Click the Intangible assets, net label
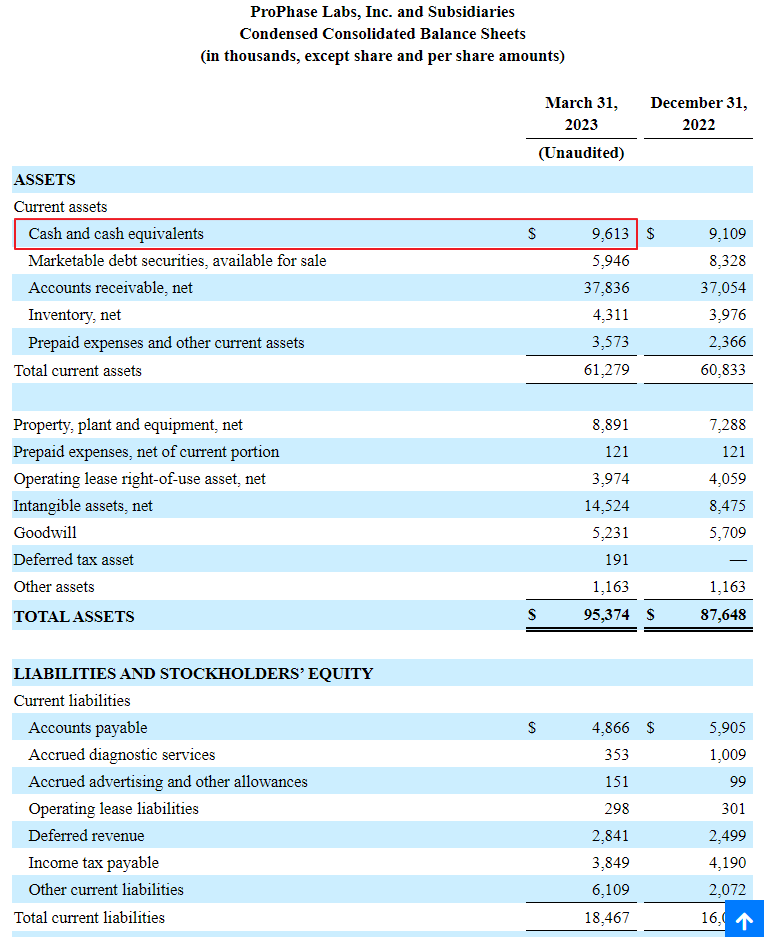The image size is (764, 937). 83,506
